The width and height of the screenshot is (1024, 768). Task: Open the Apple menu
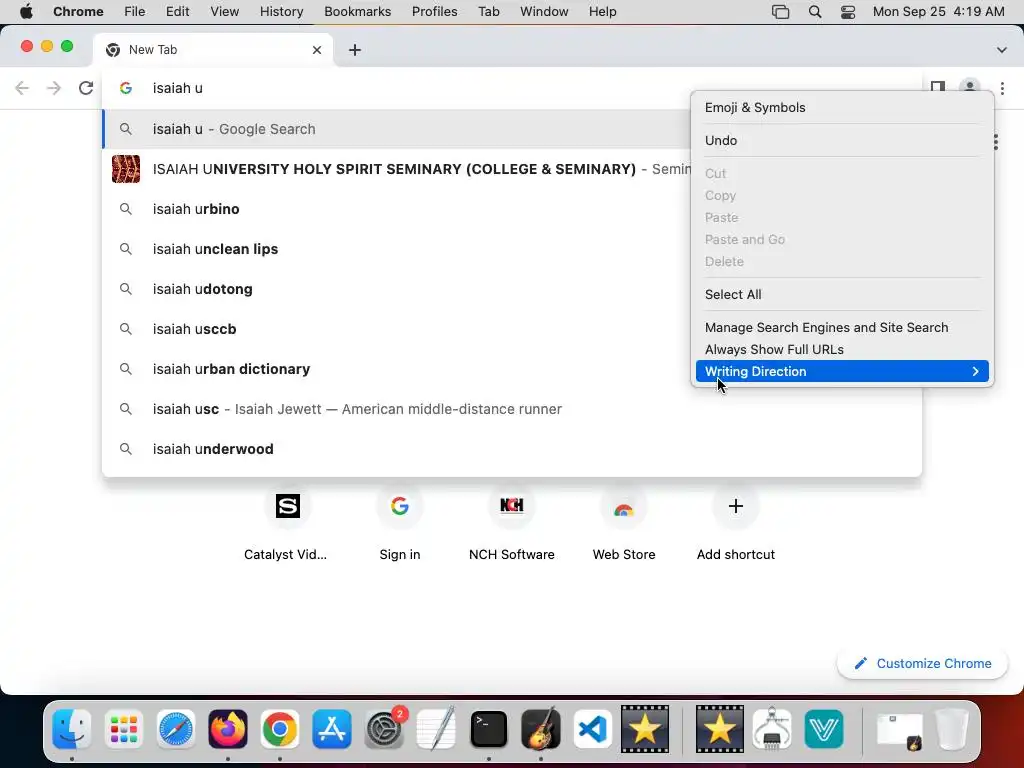click(x=26, y=12)
